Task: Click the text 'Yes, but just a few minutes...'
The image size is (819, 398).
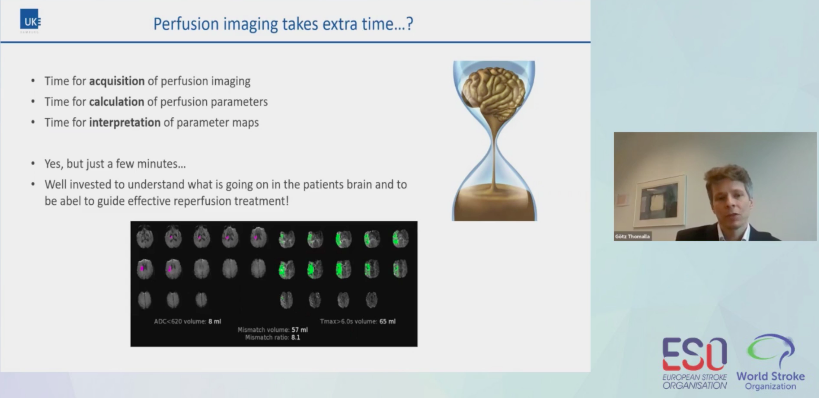Action: click(x=115, y=164)
